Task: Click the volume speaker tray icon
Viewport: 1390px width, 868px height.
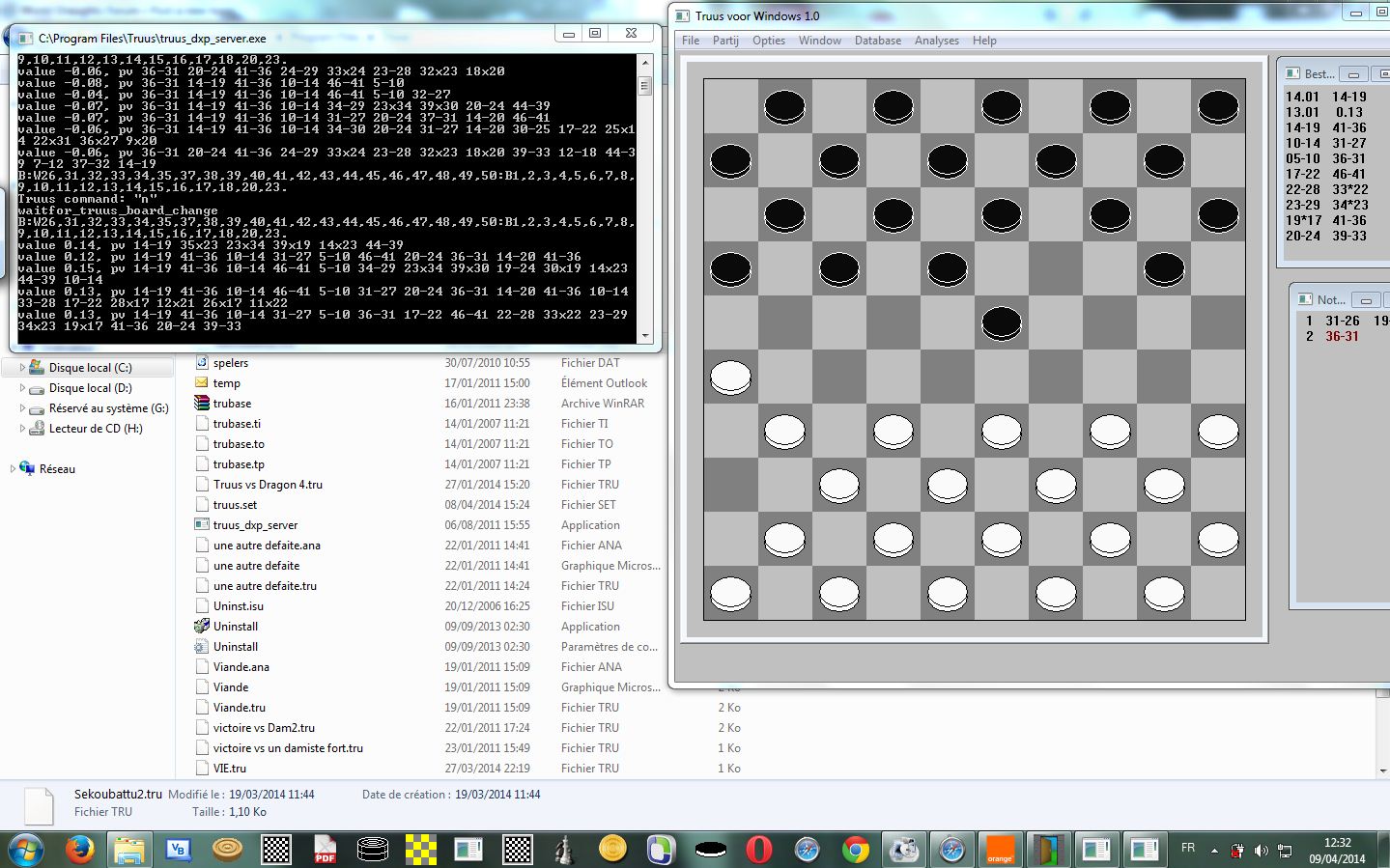Action: point(1261,851)
